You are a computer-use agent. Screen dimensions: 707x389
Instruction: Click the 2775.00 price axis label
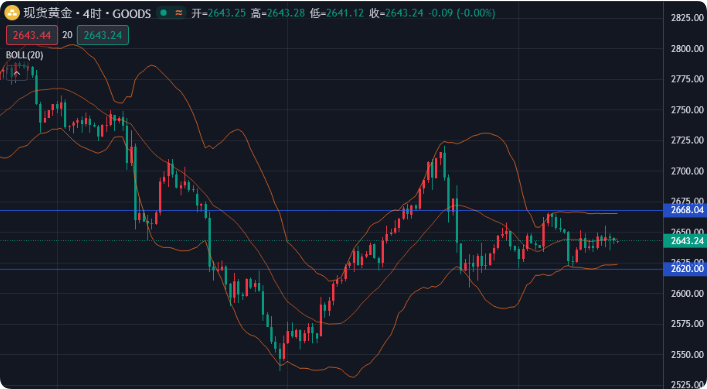pyautogui.click(x=687, y=79)
